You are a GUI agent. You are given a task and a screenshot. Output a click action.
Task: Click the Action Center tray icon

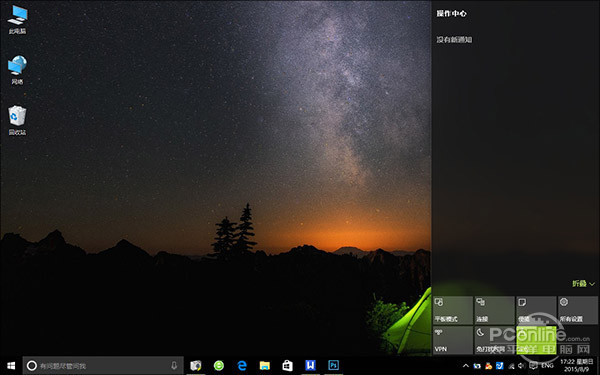click(x=533, y=366)
